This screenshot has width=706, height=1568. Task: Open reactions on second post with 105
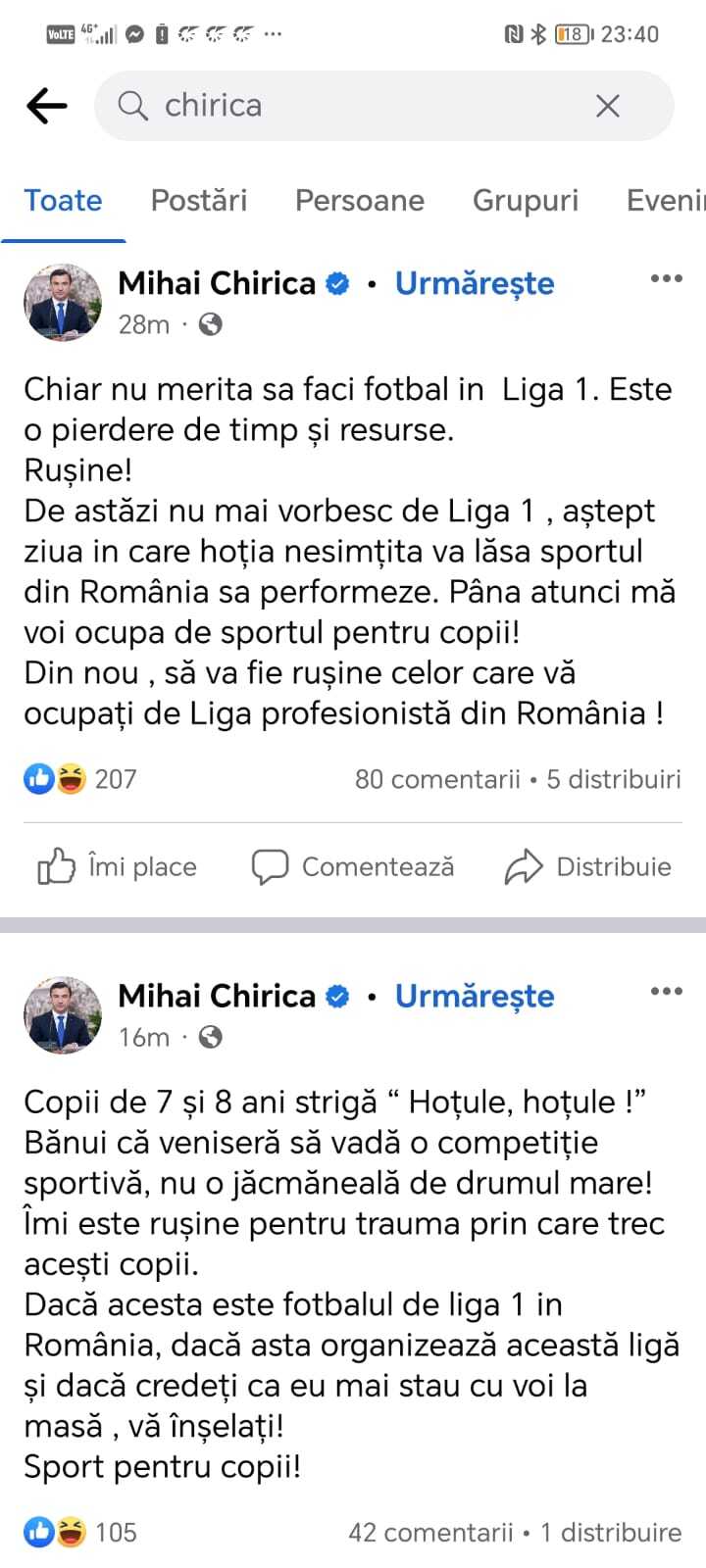tap(80, 1532)
